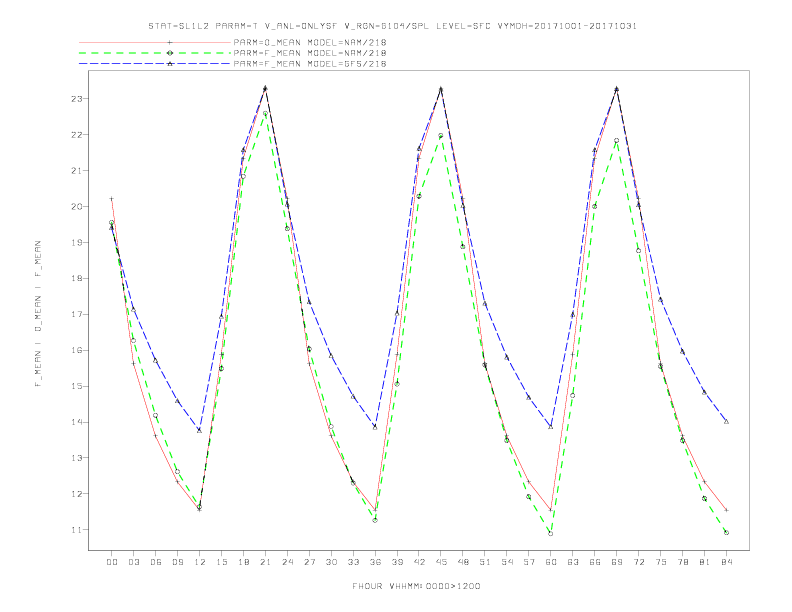Click x-axis tick label 75

(661, 562)
